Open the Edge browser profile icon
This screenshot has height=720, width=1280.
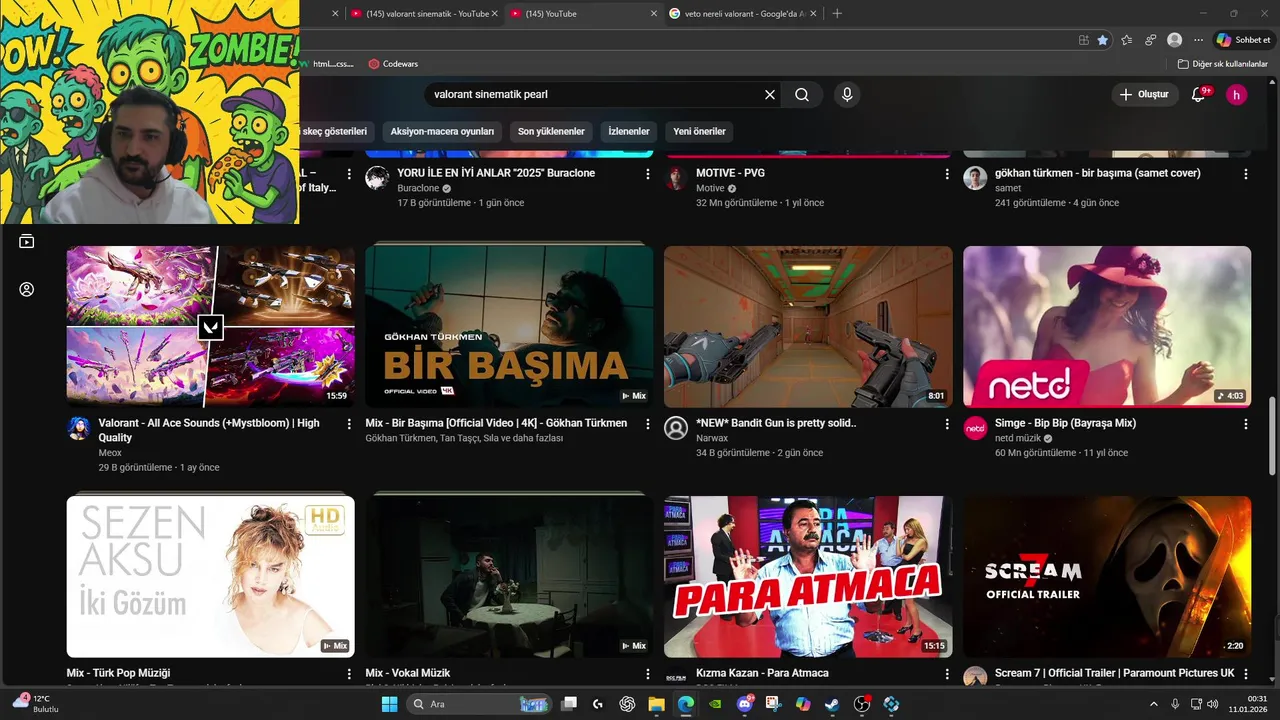pos(1175,40)
